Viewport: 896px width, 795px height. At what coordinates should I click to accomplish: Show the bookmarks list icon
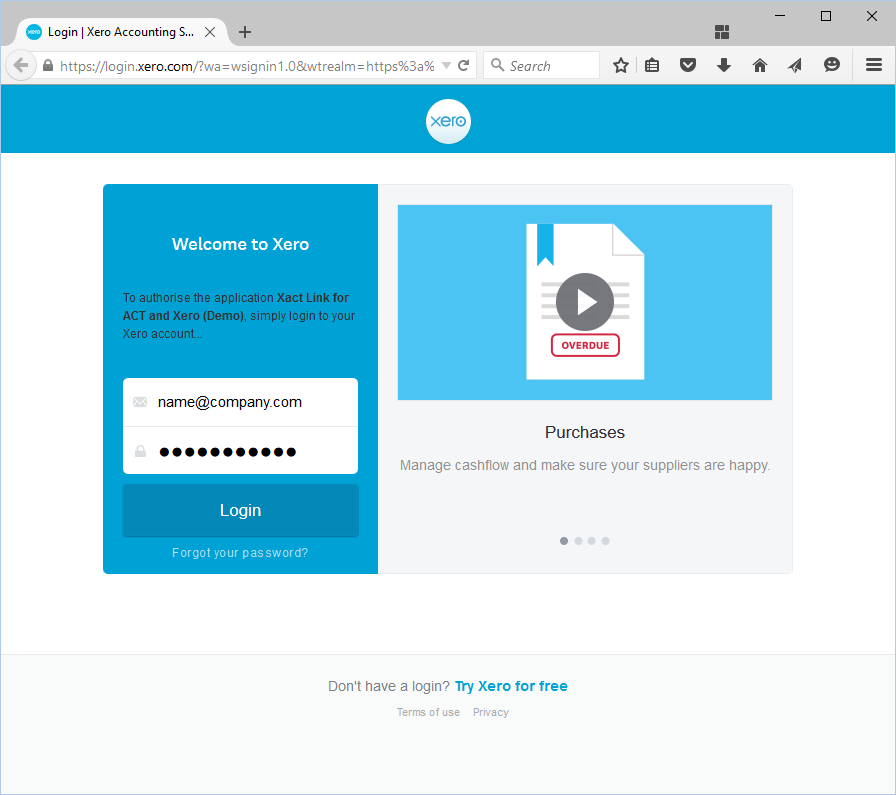(652, 65)
